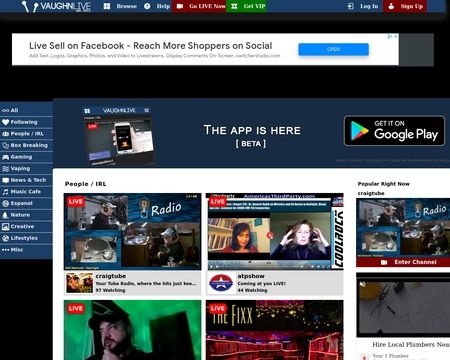Select the News & Tech category

coord(26,180)
